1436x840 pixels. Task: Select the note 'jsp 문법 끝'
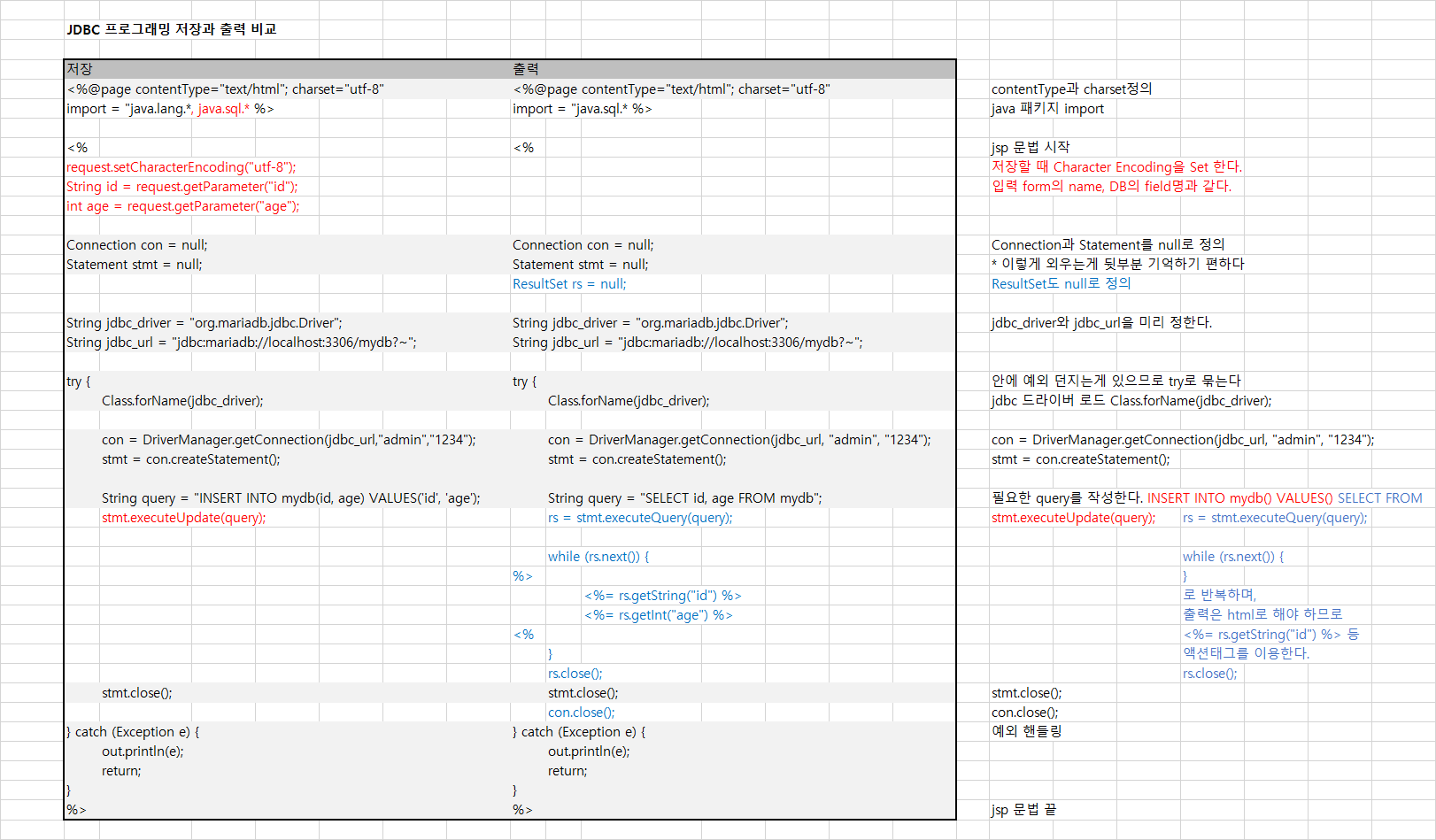coord(1024,809)
